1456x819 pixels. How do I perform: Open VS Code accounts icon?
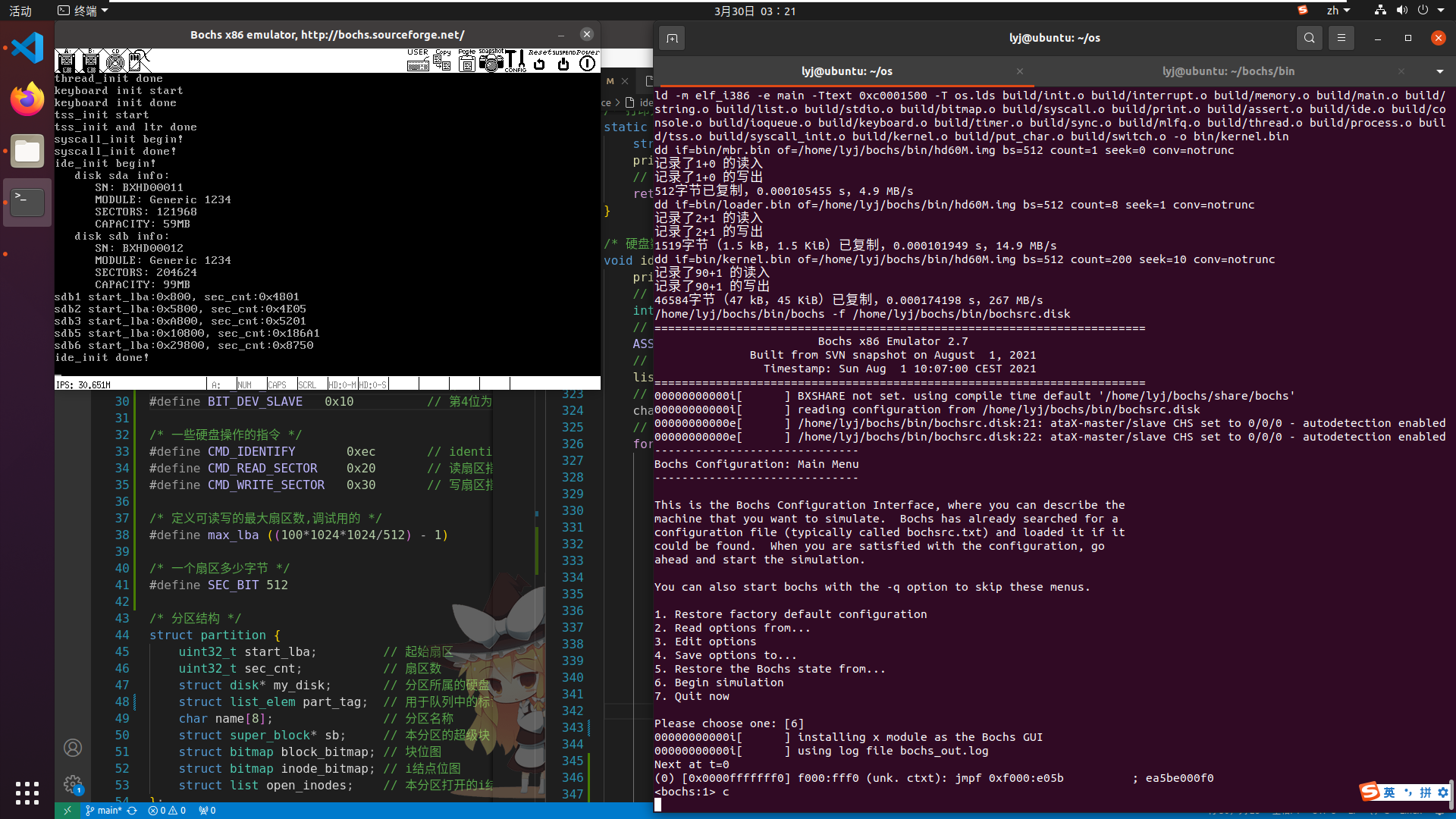pos(73,748)
